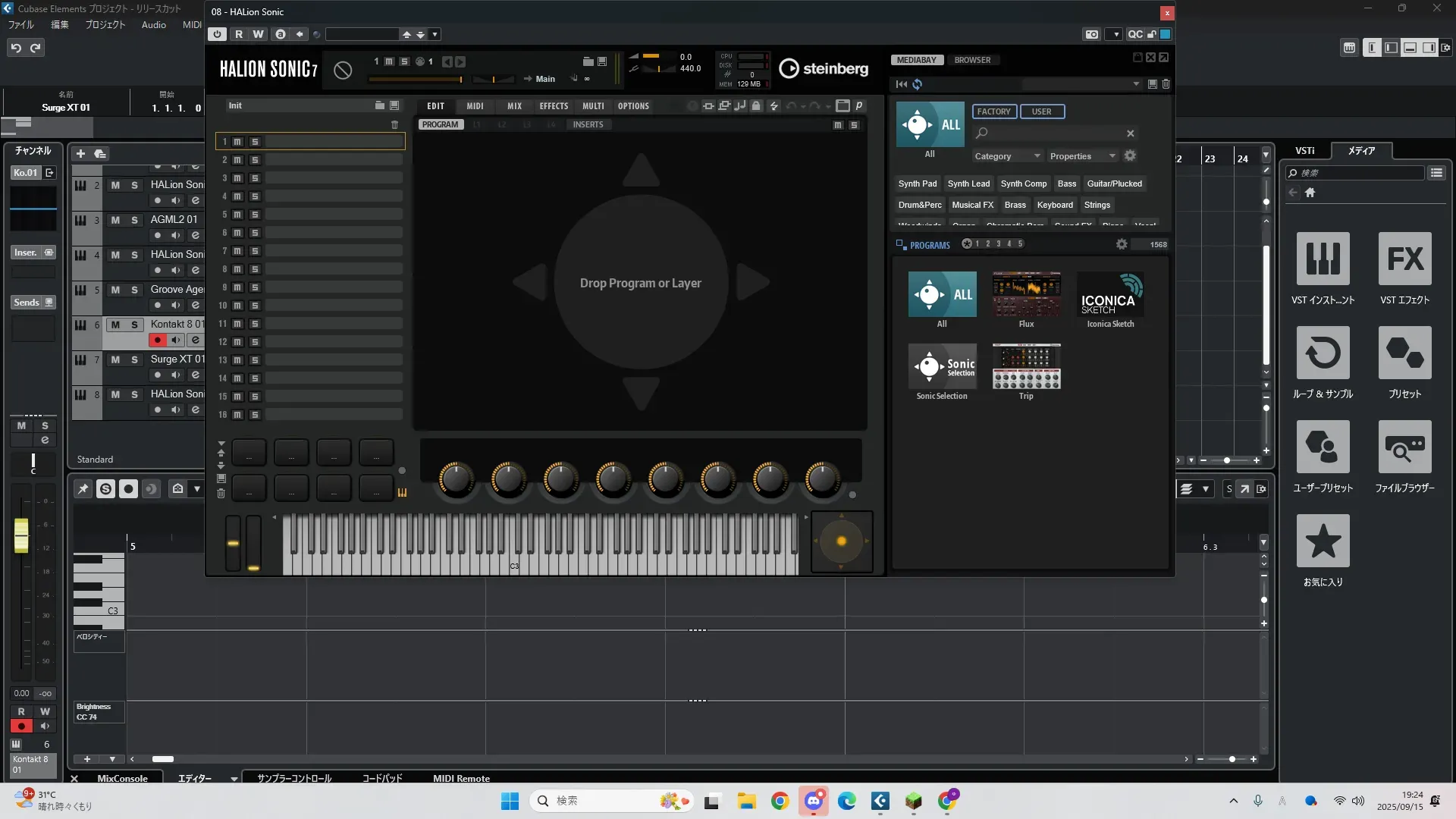Open the Favorites star tile
The width and height of the screenshot is (1456, 819).
(1323, 541)
